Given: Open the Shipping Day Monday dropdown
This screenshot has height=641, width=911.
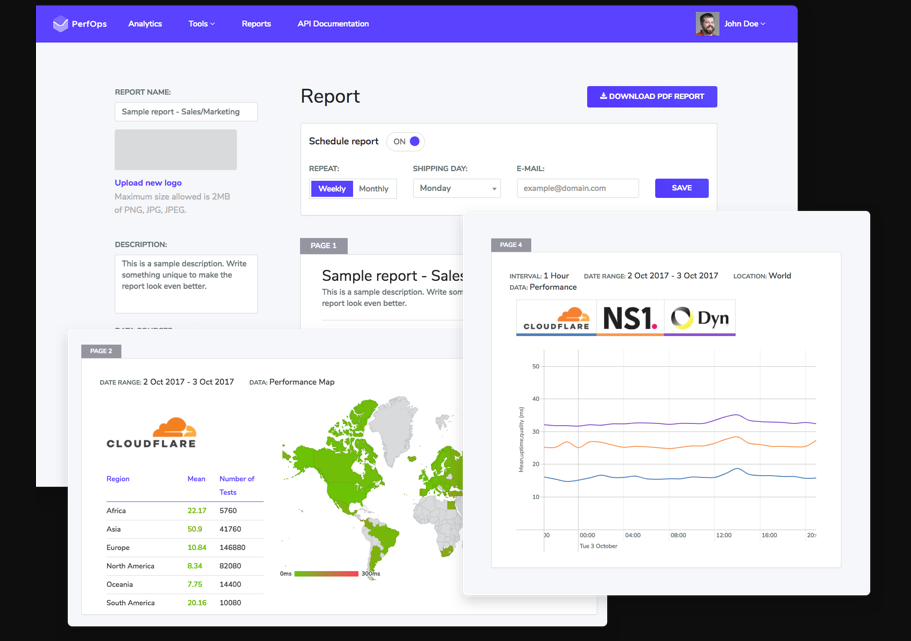Looking at the screenshot, I should pos(457,188).
